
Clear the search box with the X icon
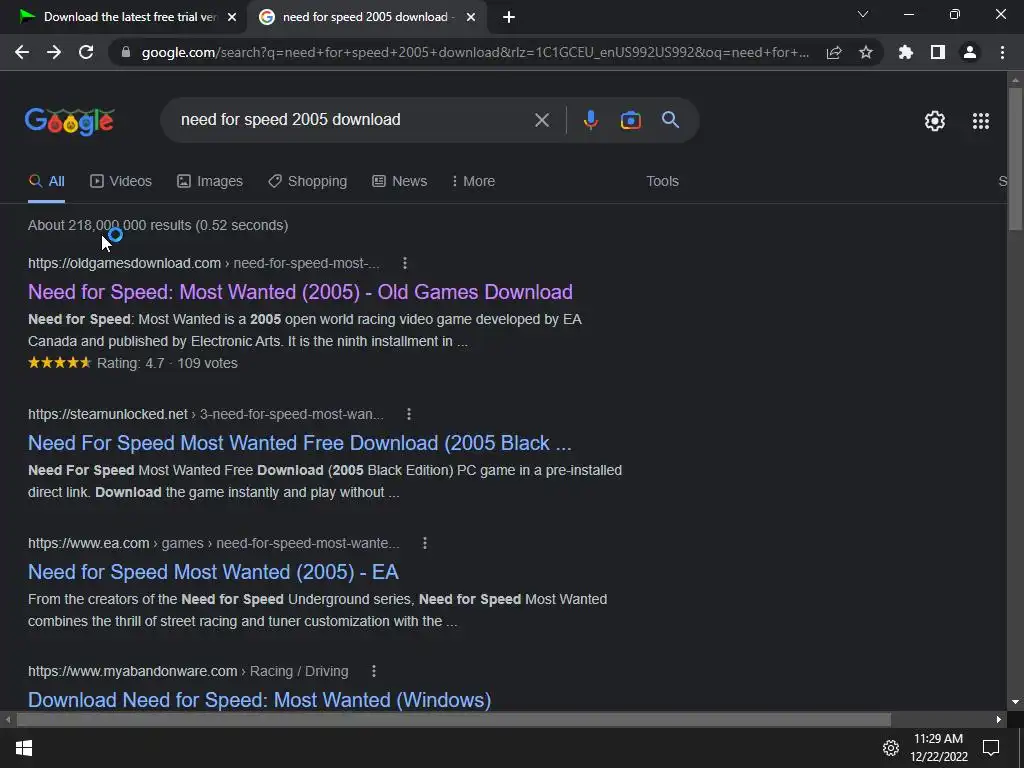(542, 120)
